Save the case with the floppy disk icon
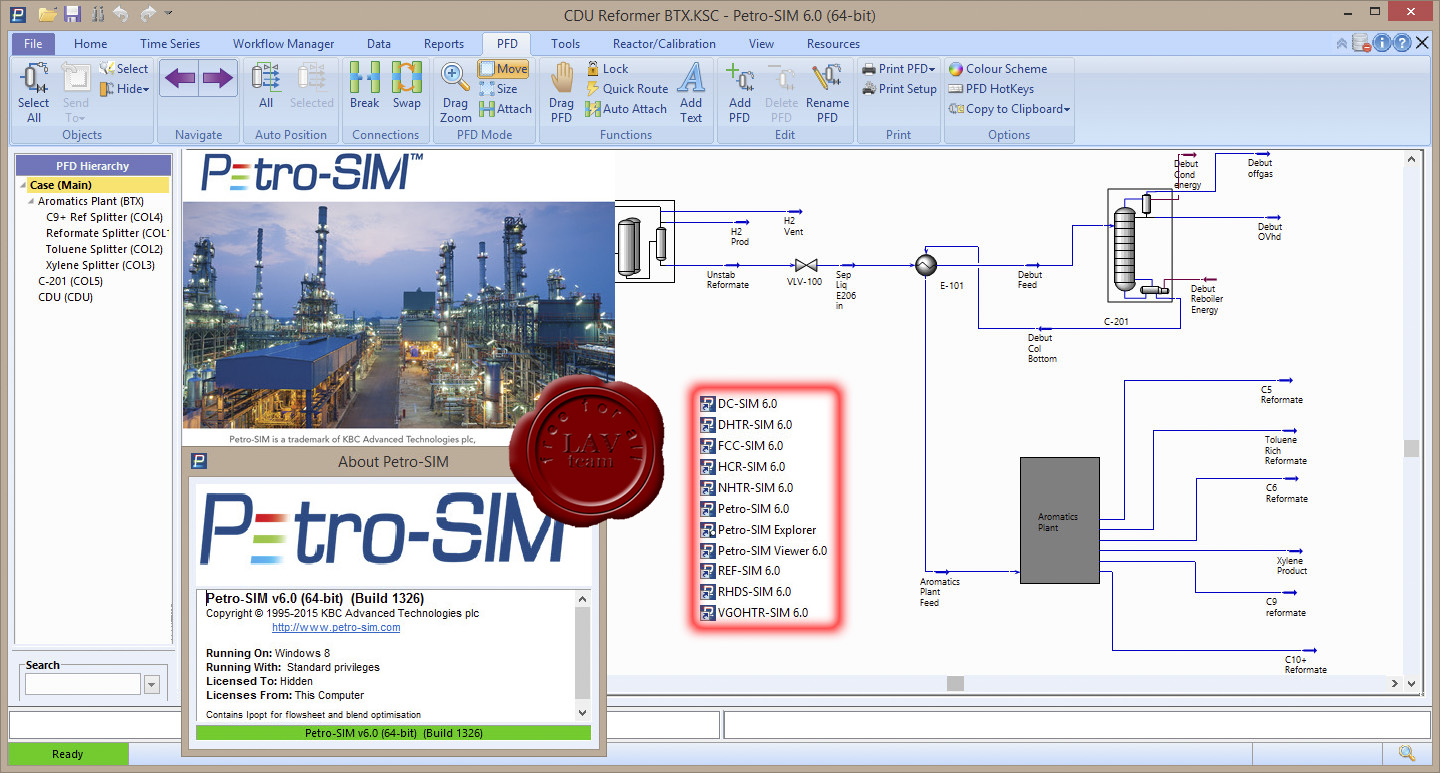Image resolution: width=1440 pixels, height=773 pixels. pyautogui.click(x=72, y=14)
